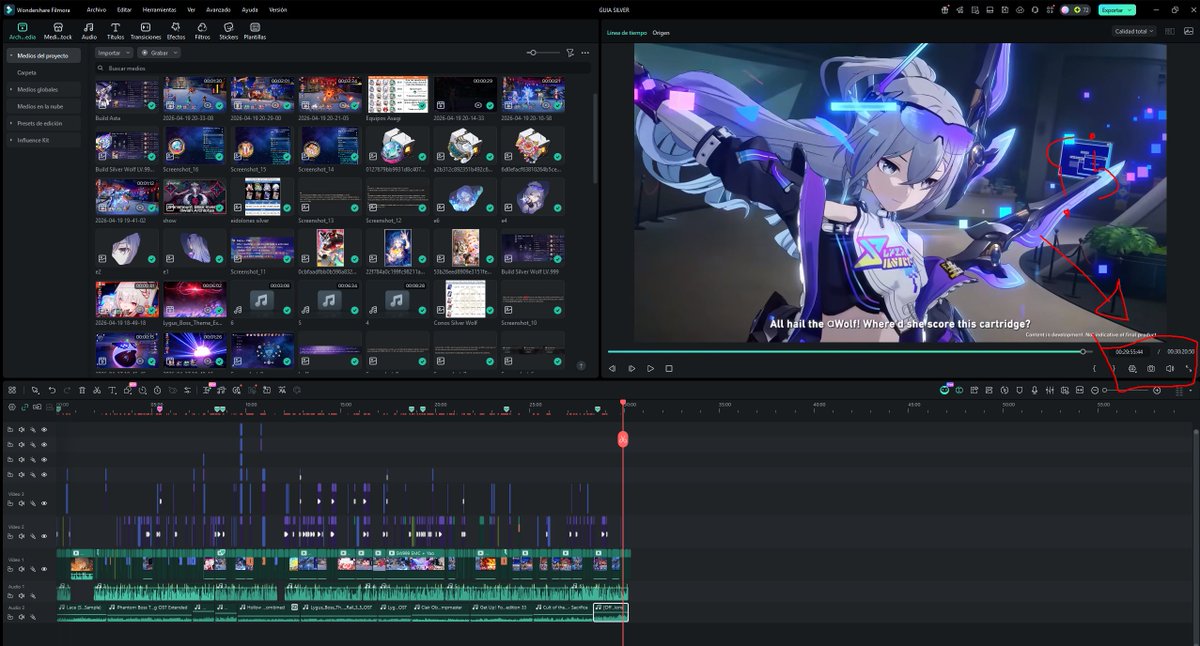1200x646 pixels.
Task: Click the selection arrow tool in timeline toolbar
Action: 35,390
